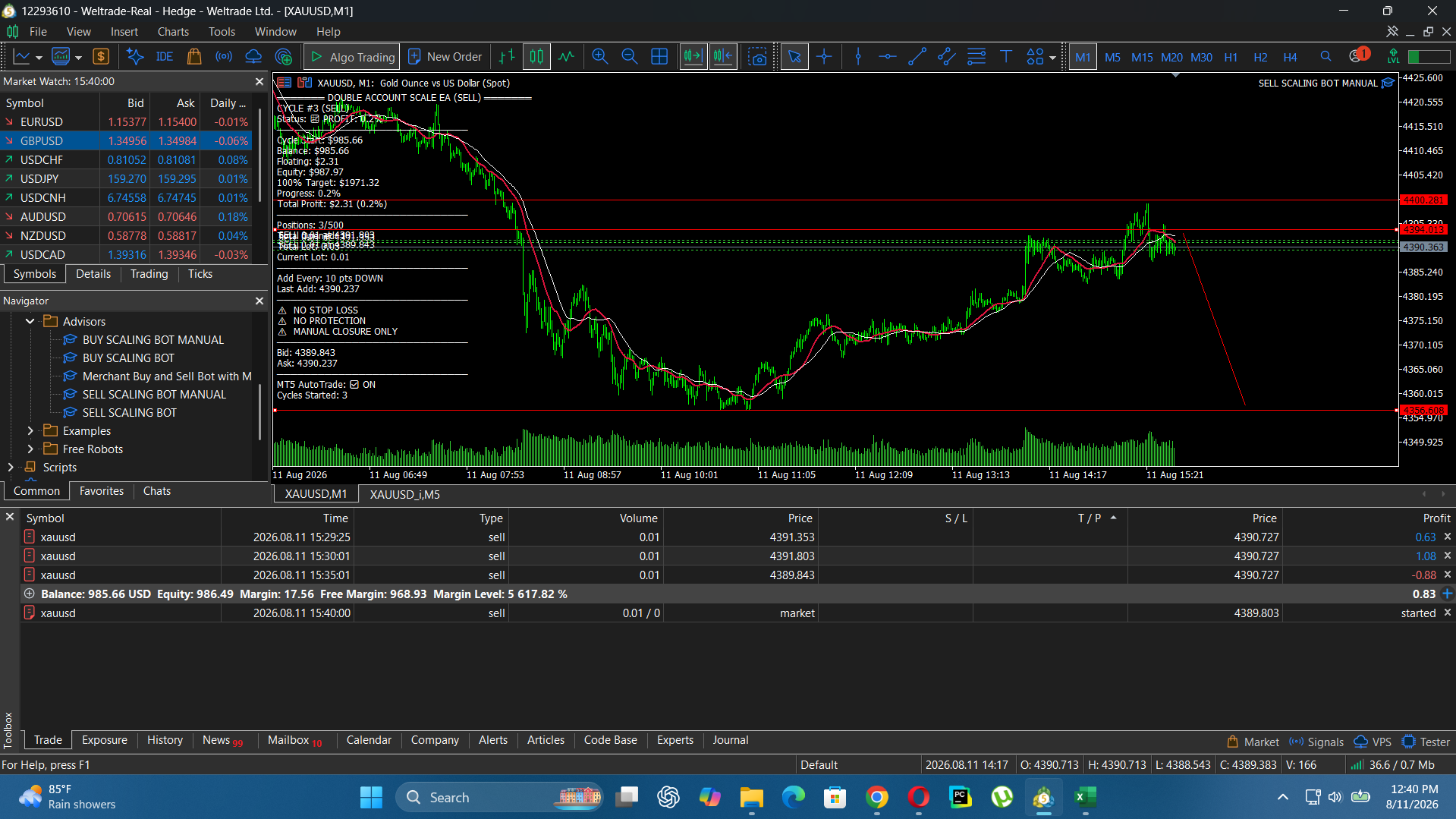Screen dimensions: 1456x819
Task: Open the Signals icon in the toolbar
Action: pyautogui.click(x=224, y=57)
